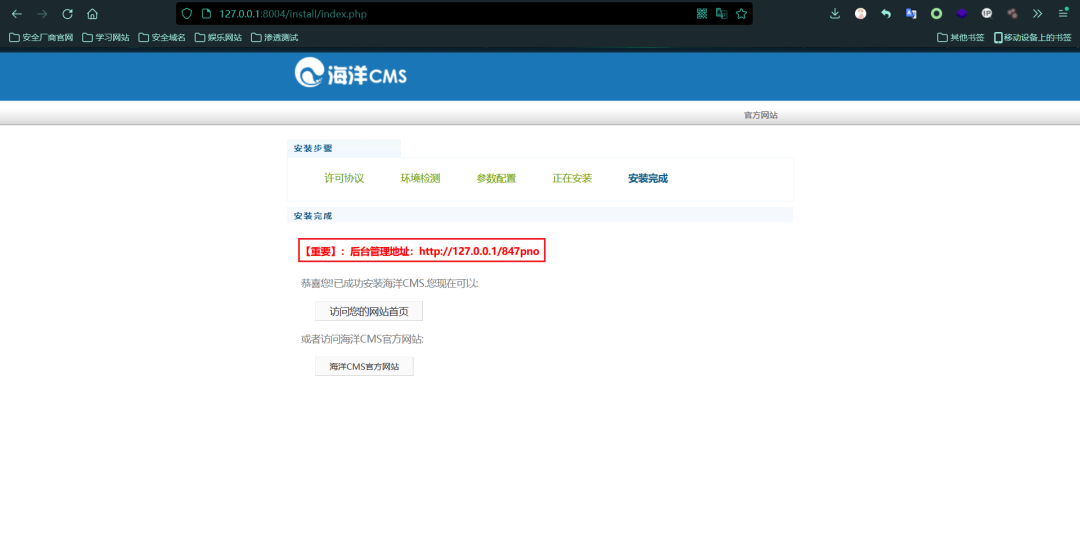Select the 参数配置 install step
Screen dimensions: 1080x548
496,178
